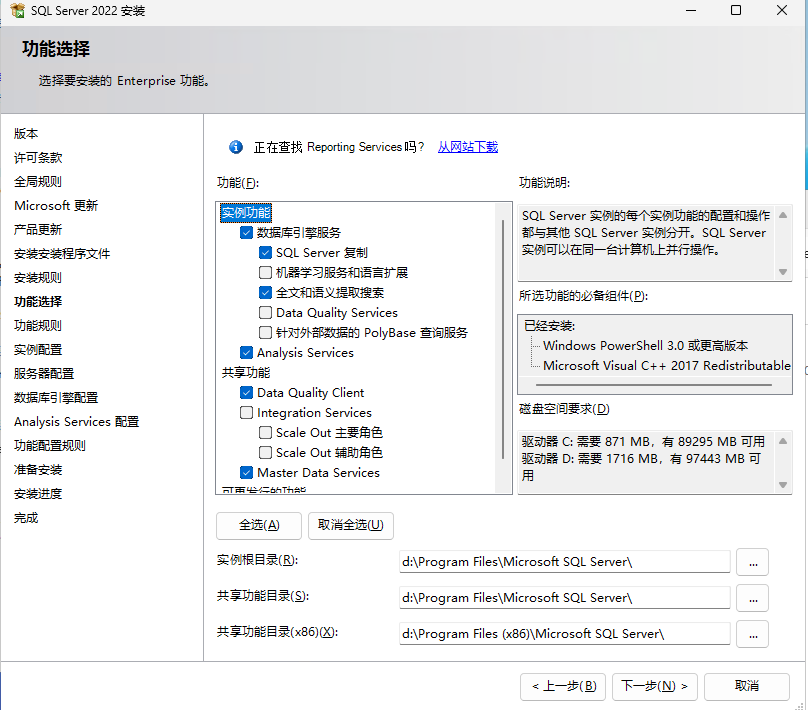The height and width of the screenshot is (710, 808).
Task: Click the 已经安装 prerequisites node
Action: coord(549,326)
